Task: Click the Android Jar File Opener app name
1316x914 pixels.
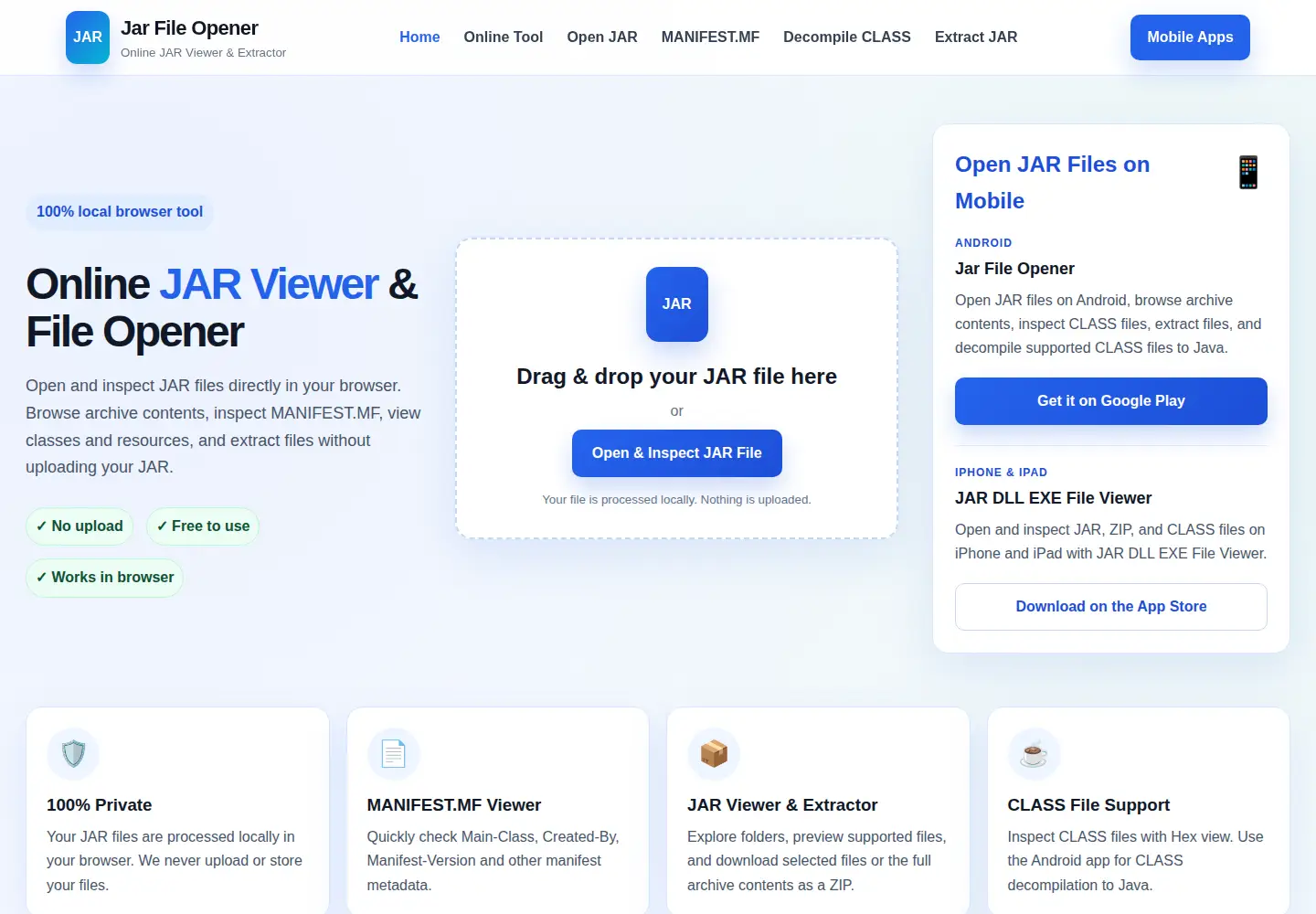Action: coord(1014,269)
